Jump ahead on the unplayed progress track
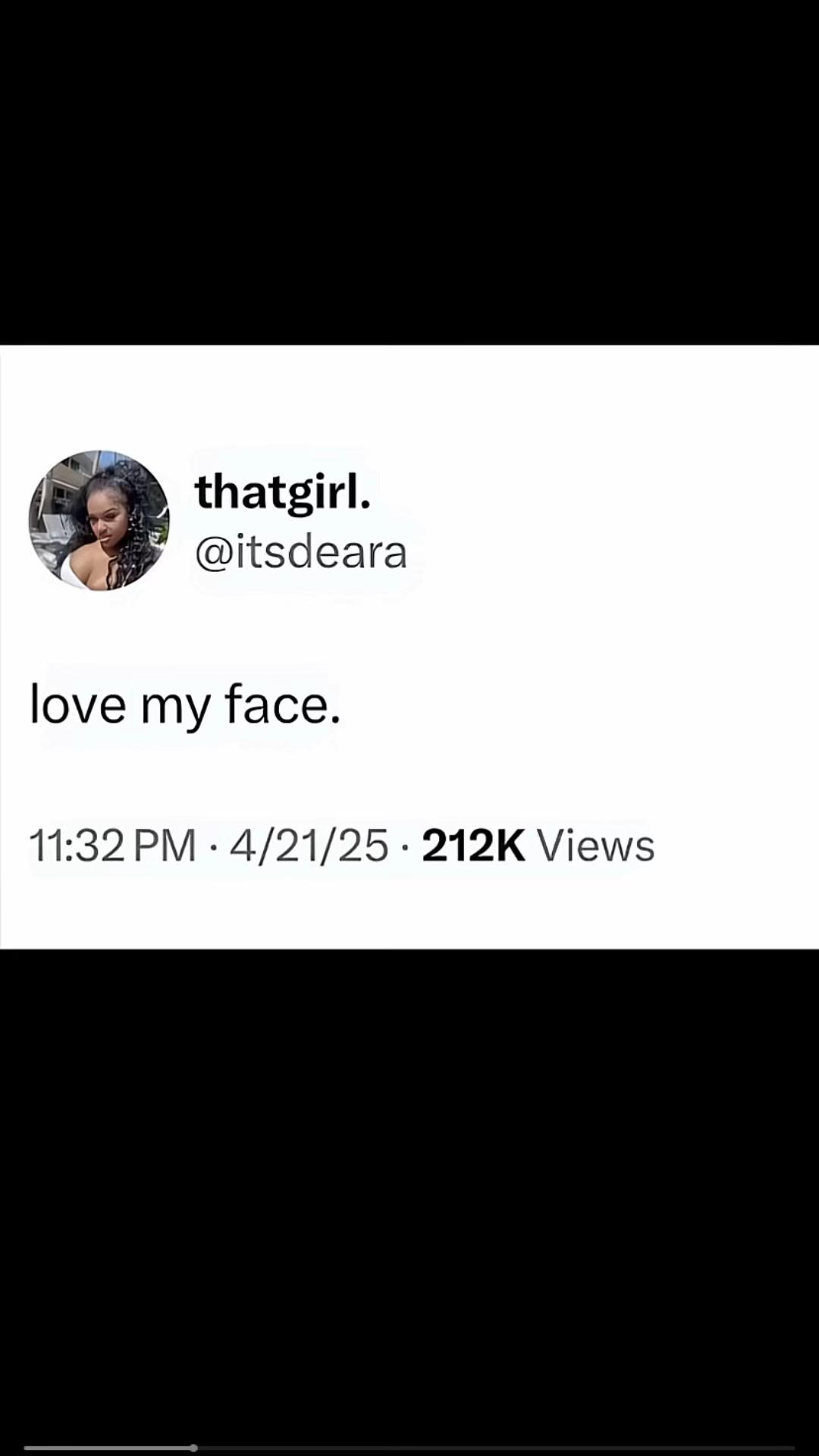 (x=494, y=1448)
